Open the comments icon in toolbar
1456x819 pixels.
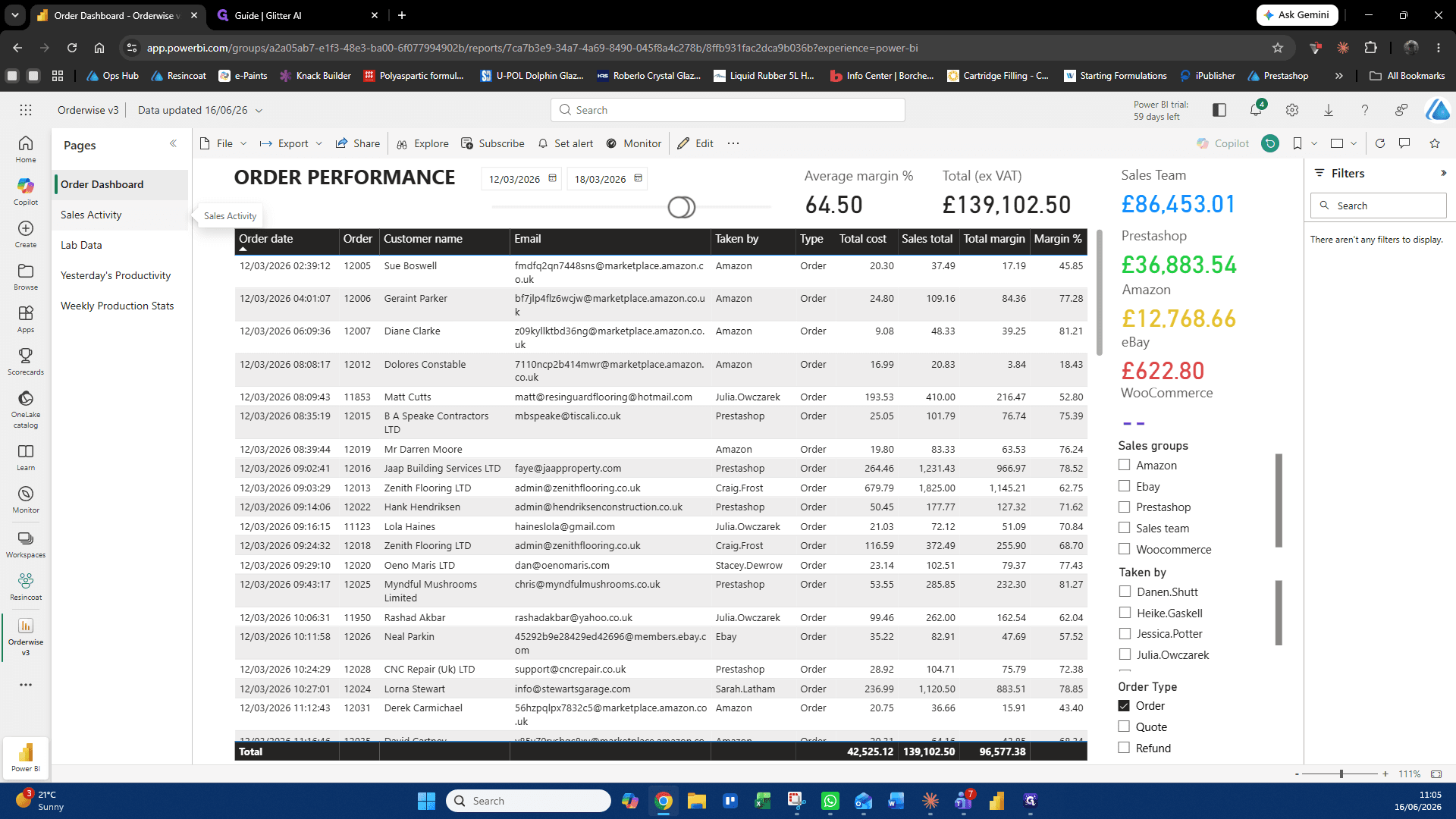[1404, 143]
